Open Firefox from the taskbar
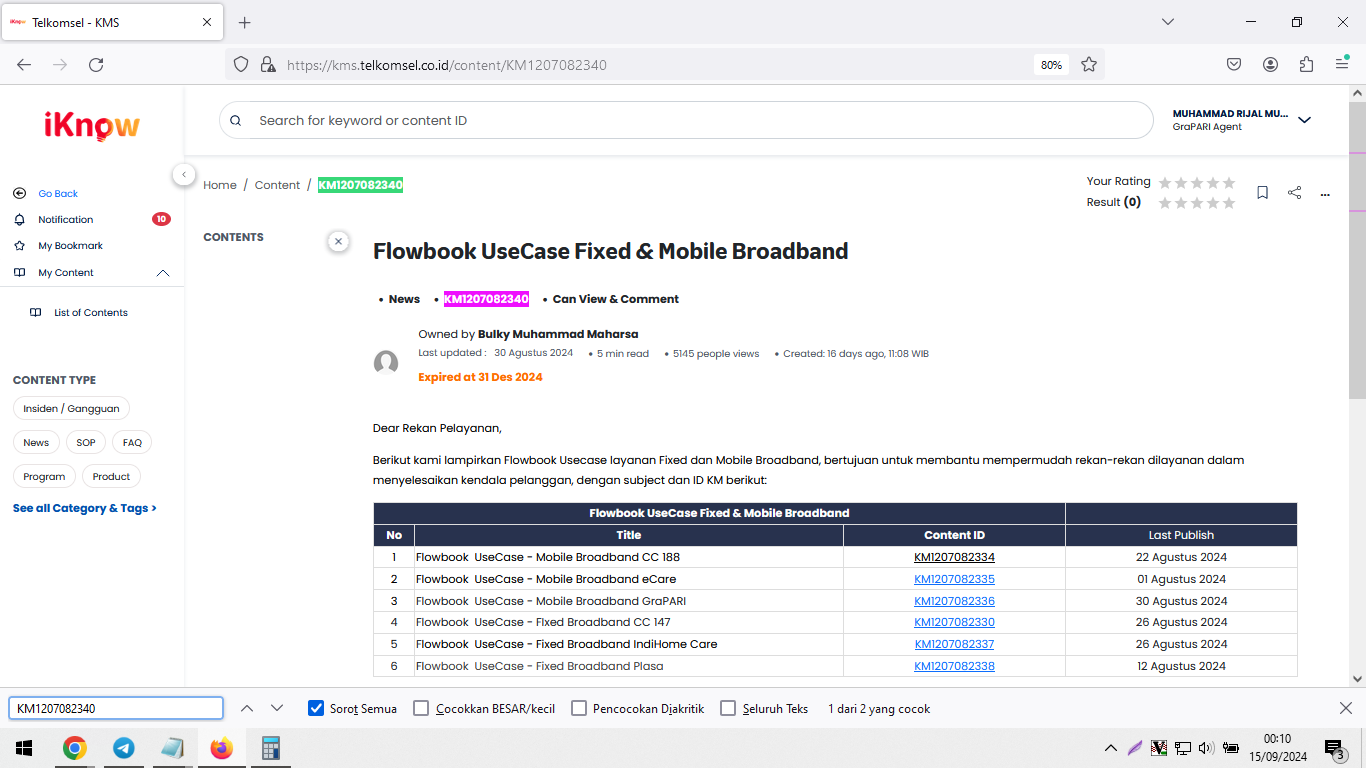The height and width of the screenshot is (768, 1366). 221,748
